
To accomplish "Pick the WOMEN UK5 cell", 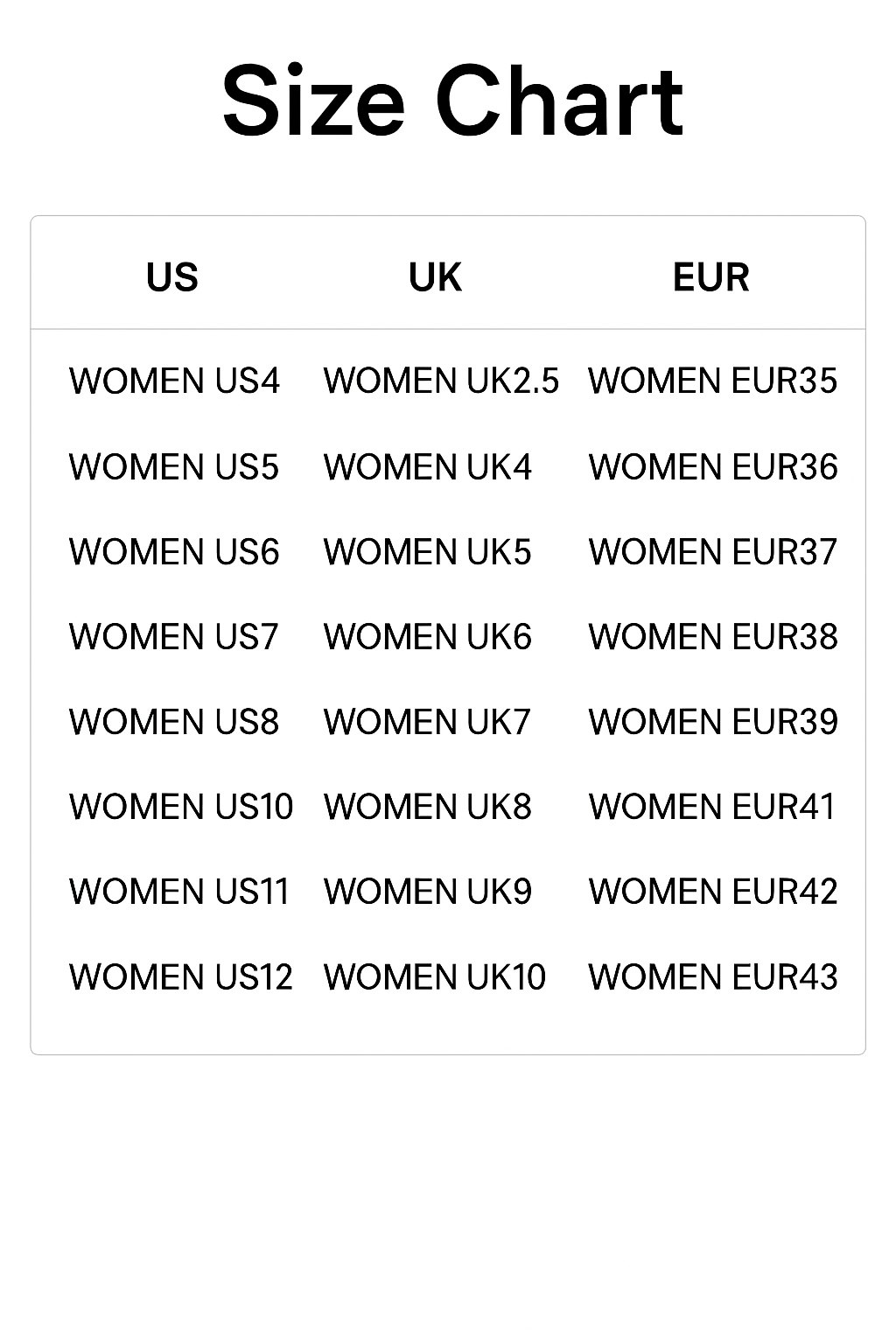I will pos(428,551).
